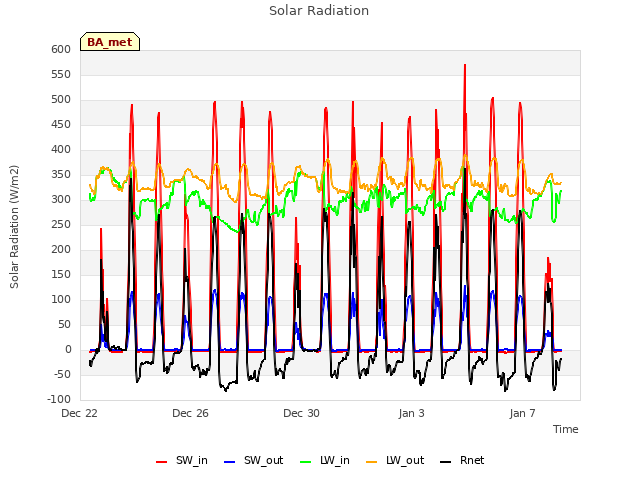Click the BA_met annotation label
The image size is (640, 480).
[110, 42]
